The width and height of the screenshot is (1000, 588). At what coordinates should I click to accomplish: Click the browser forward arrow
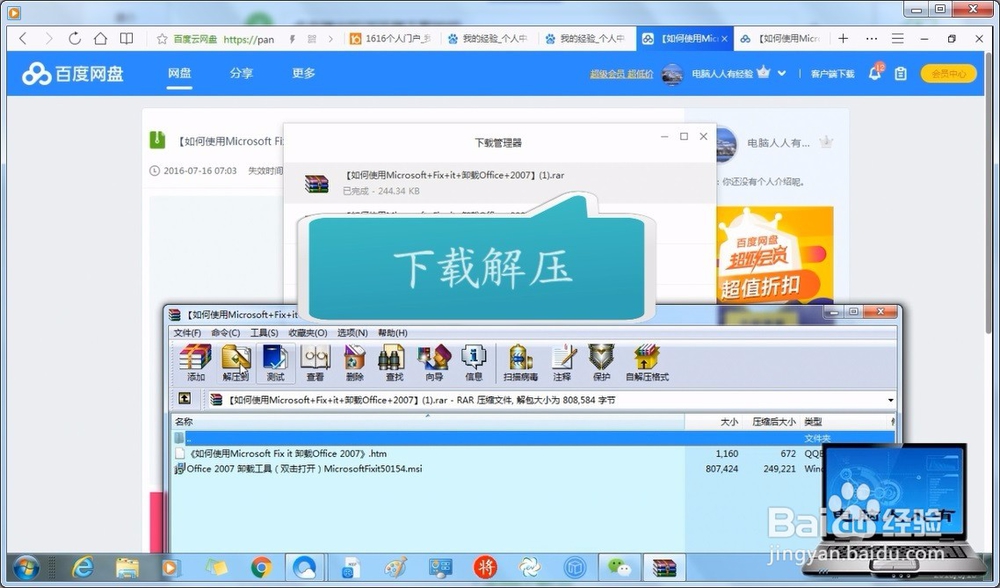pyautogui.click(x=48, y=38)
